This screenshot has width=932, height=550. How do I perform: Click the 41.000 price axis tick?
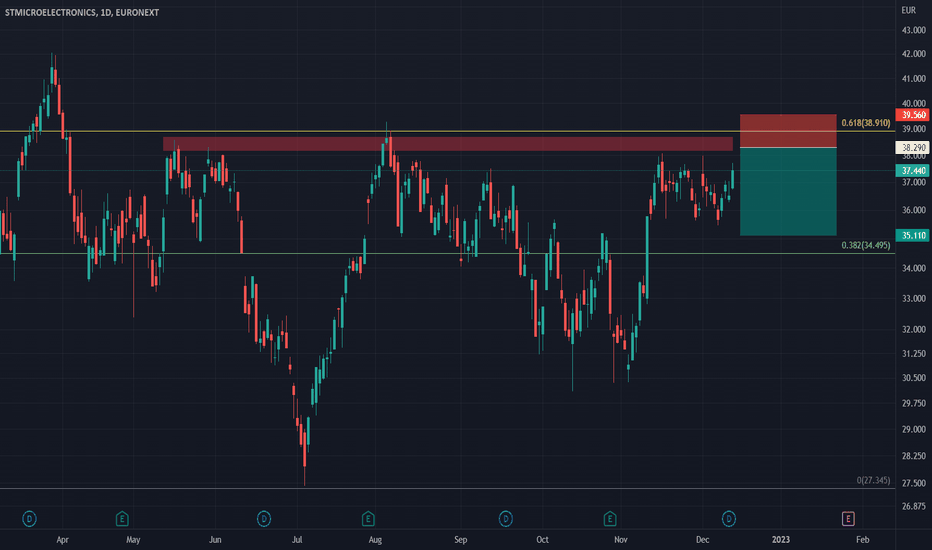(914, 78)
